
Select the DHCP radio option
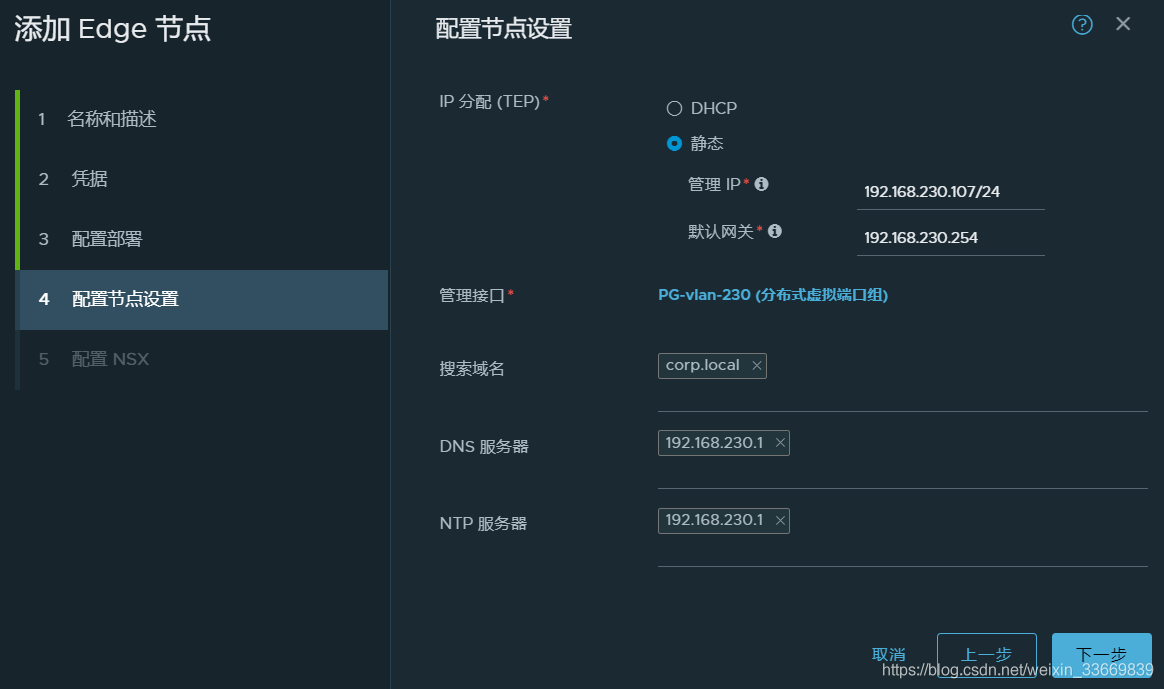pos(675,108)
